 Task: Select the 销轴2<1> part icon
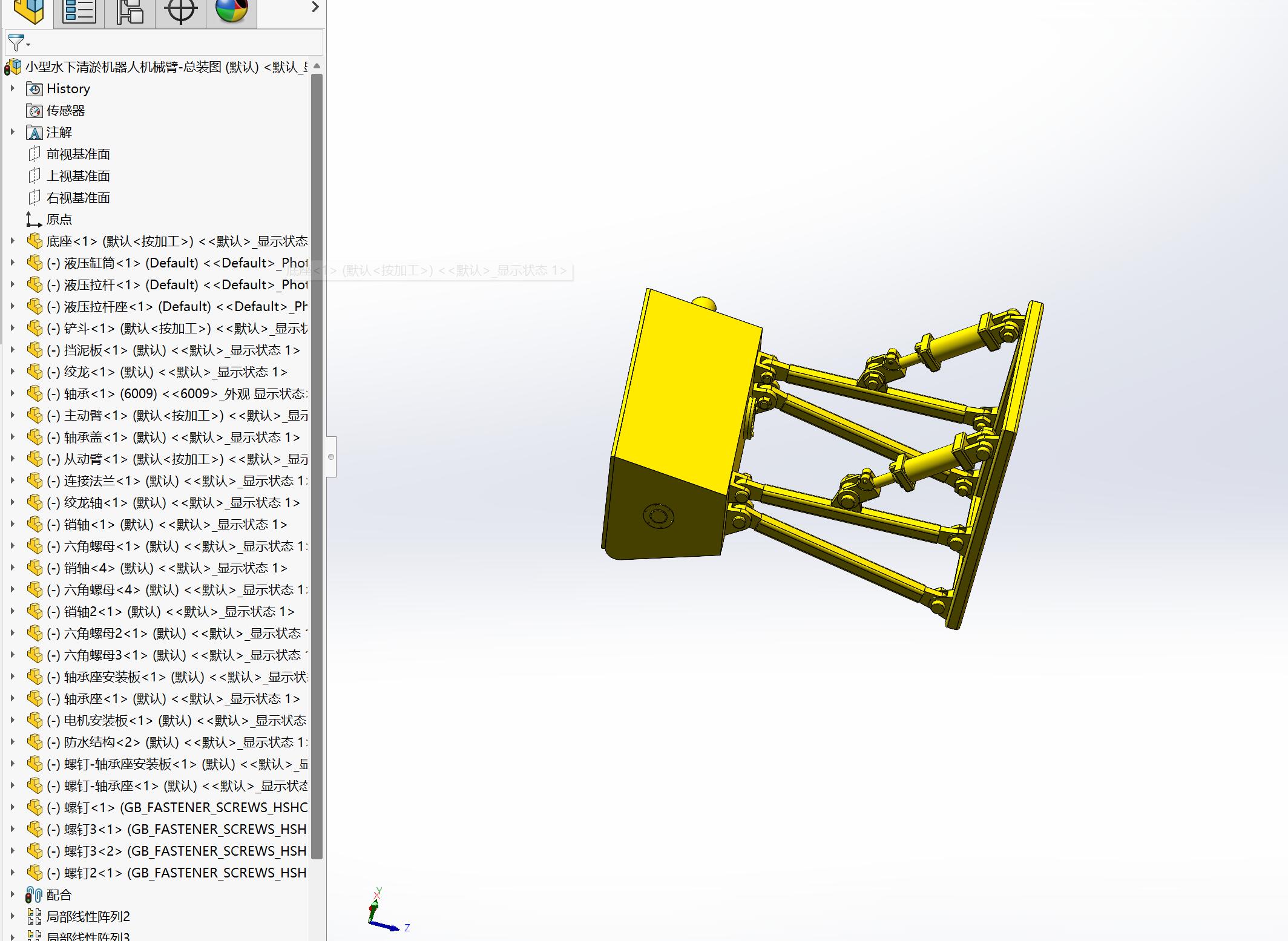(x=34, y=612)
